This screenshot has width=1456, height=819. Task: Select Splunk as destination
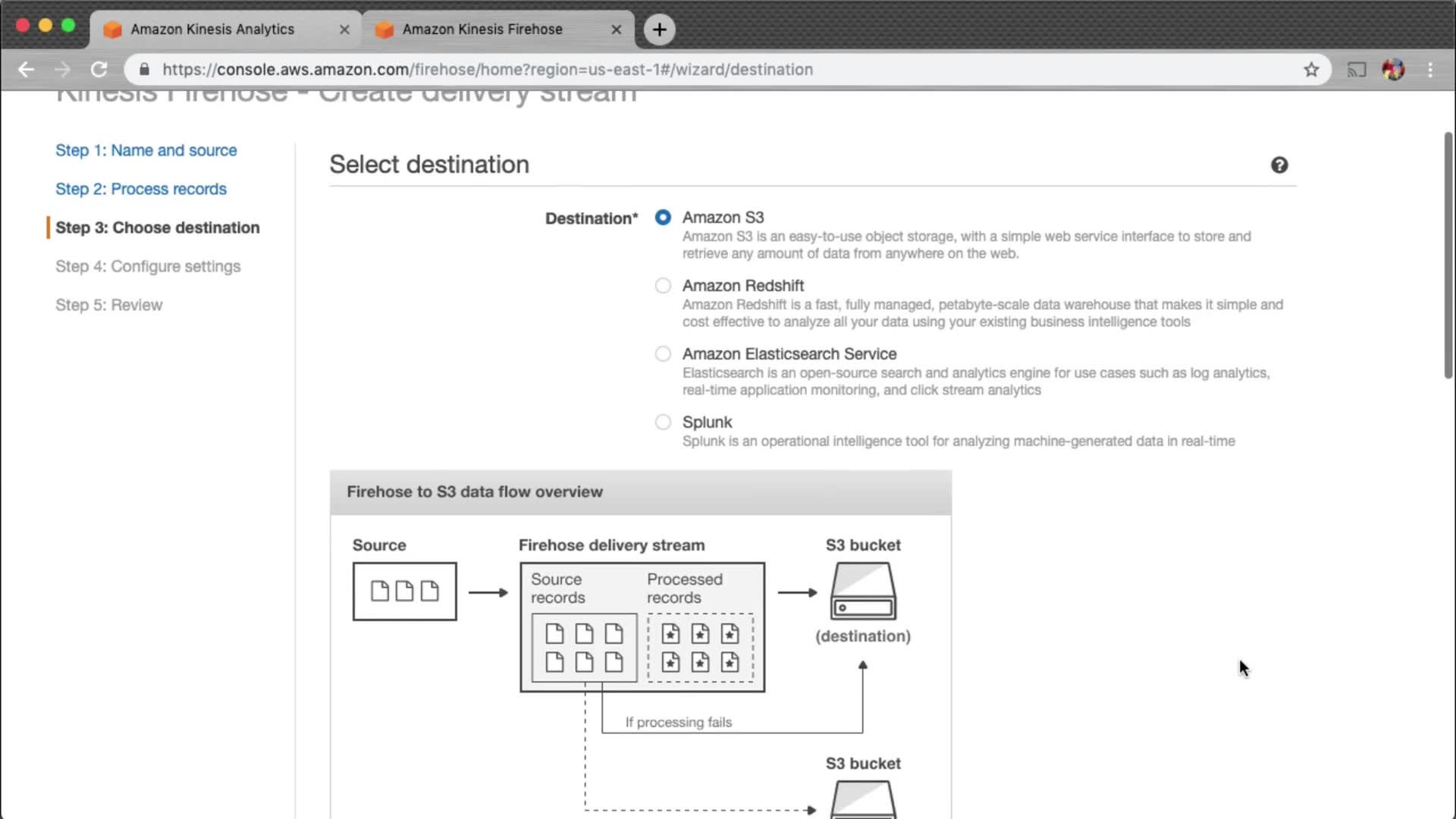click(663, 422)
